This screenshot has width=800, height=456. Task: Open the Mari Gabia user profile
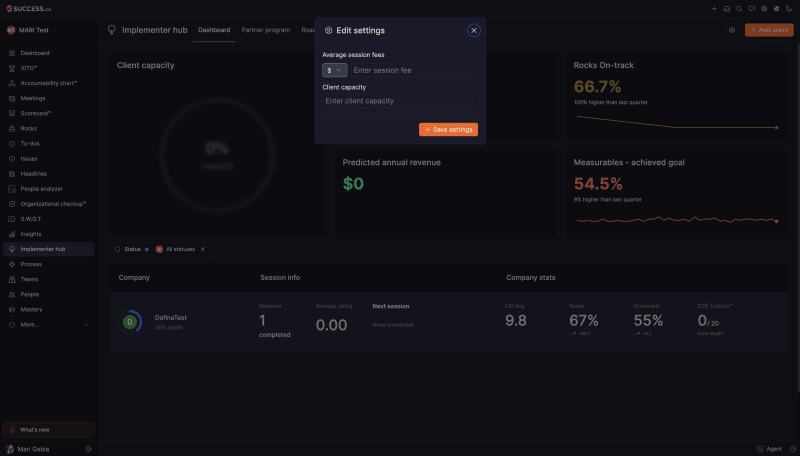28,449
